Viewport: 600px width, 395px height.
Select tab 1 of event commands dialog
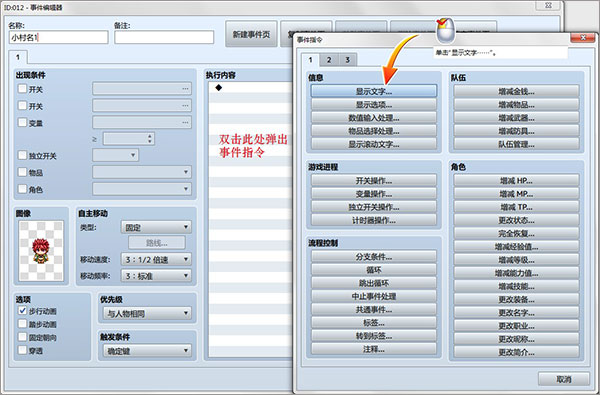tap(311, 59)
